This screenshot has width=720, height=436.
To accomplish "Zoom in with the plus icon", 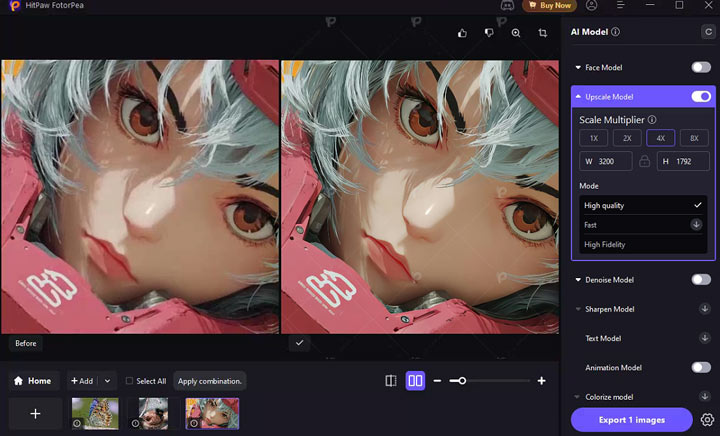I will pyautogui.click(x=541, y=381).
